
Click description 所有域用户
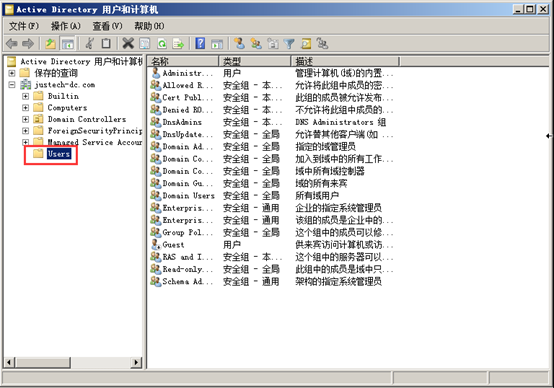317,195
